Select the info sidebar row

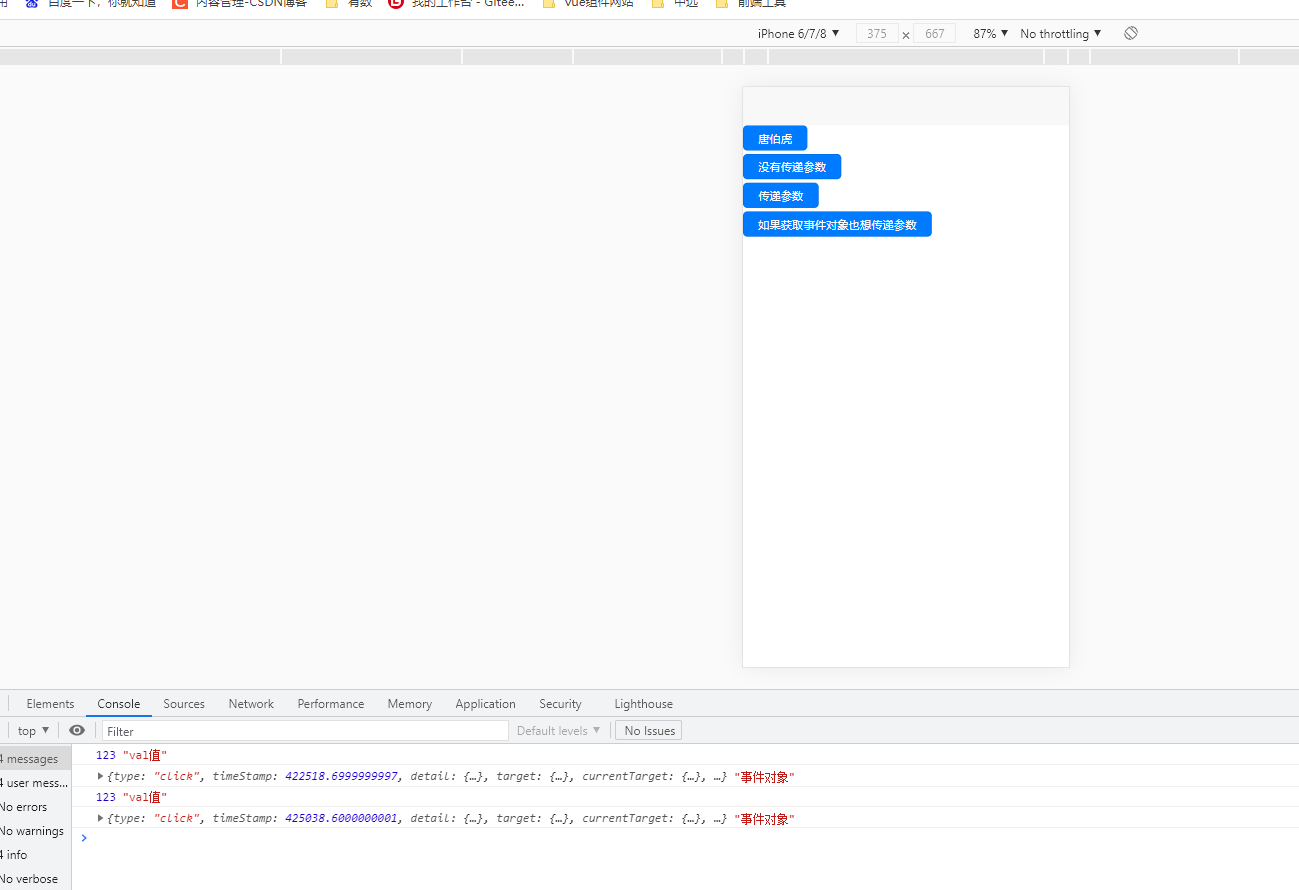tap(35, 855)
